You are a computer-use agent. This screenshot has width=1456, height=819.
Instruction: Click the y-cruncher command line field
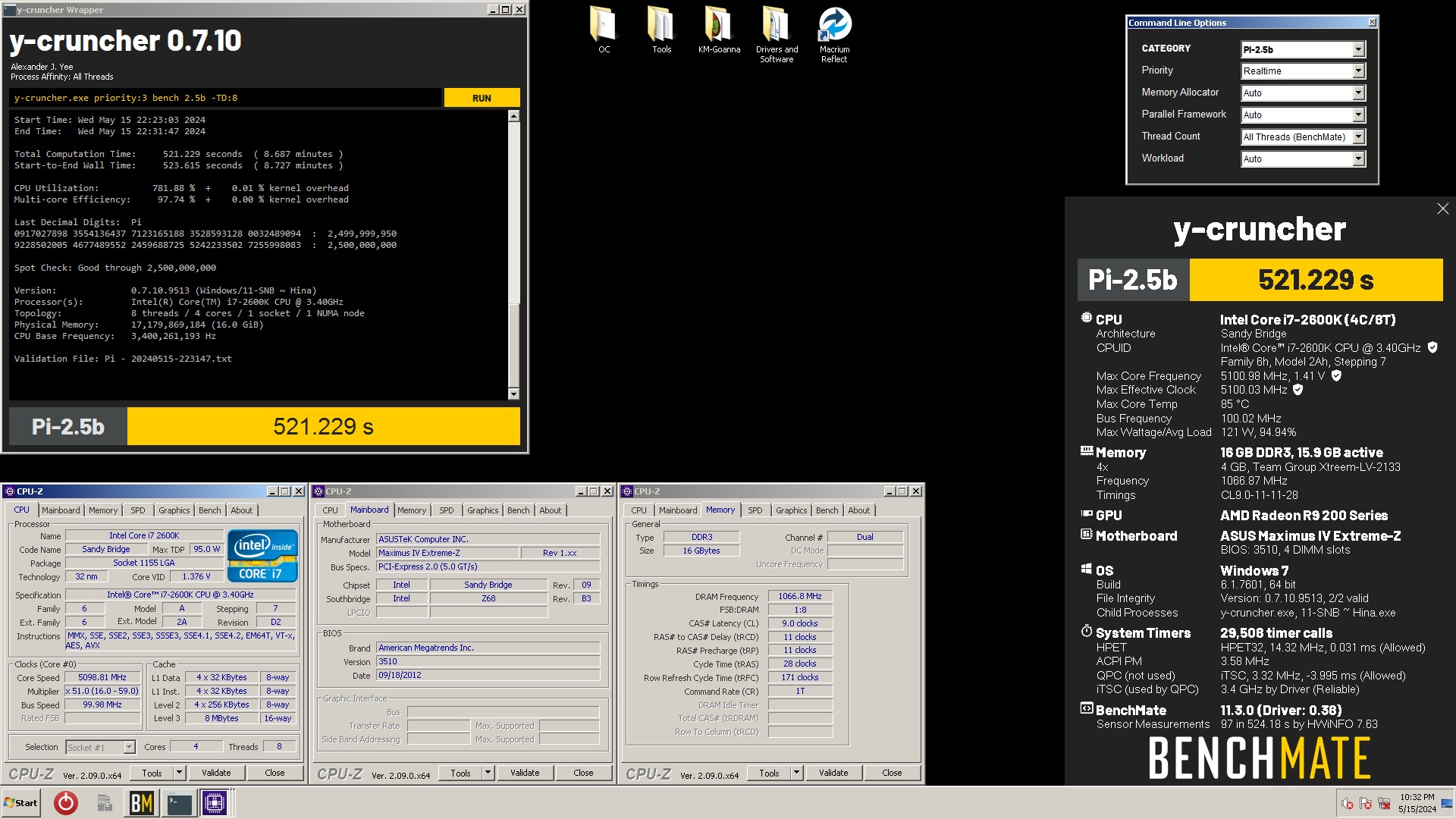pyautogui.click(x=225, y=98)
